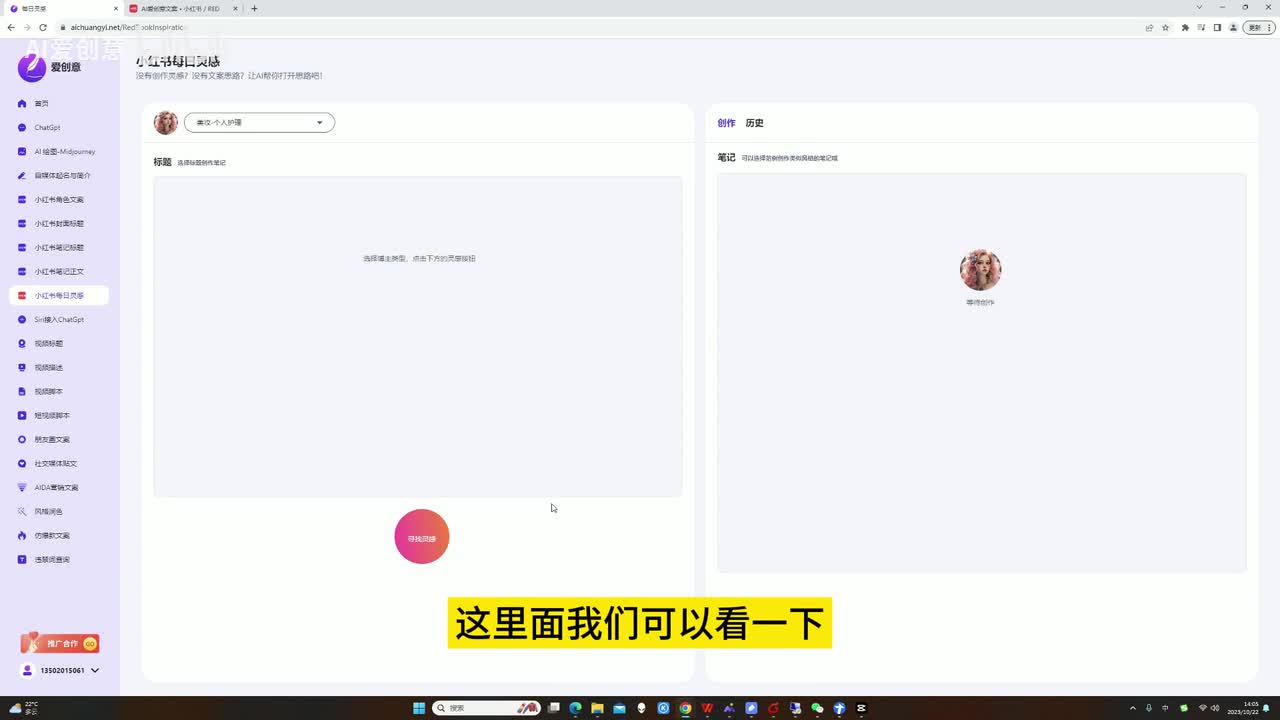Open the 首页 home icon in sidebar
1280x720 pixels.
tap(22, 104)
